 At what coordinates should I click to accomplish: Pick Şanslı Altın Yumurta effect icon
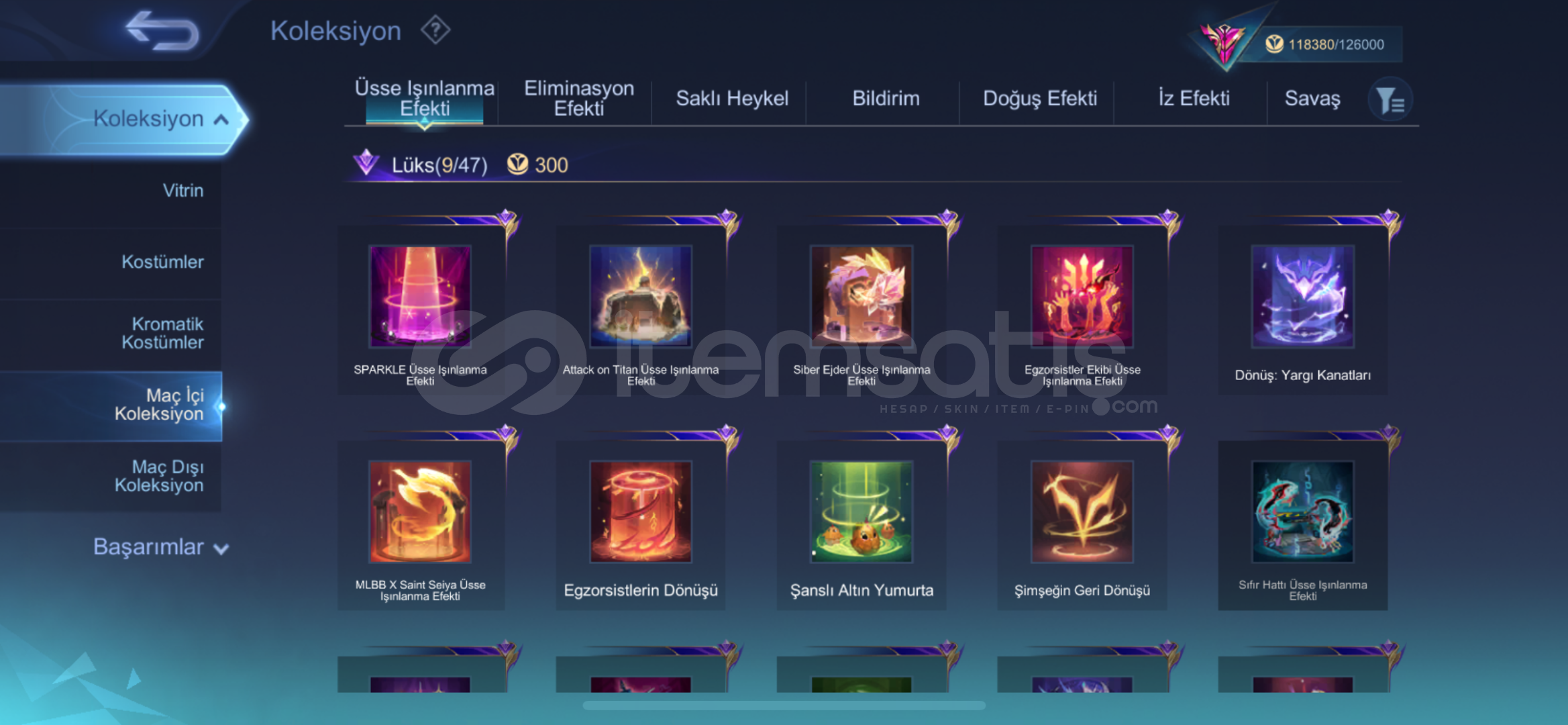pos(861,512)
